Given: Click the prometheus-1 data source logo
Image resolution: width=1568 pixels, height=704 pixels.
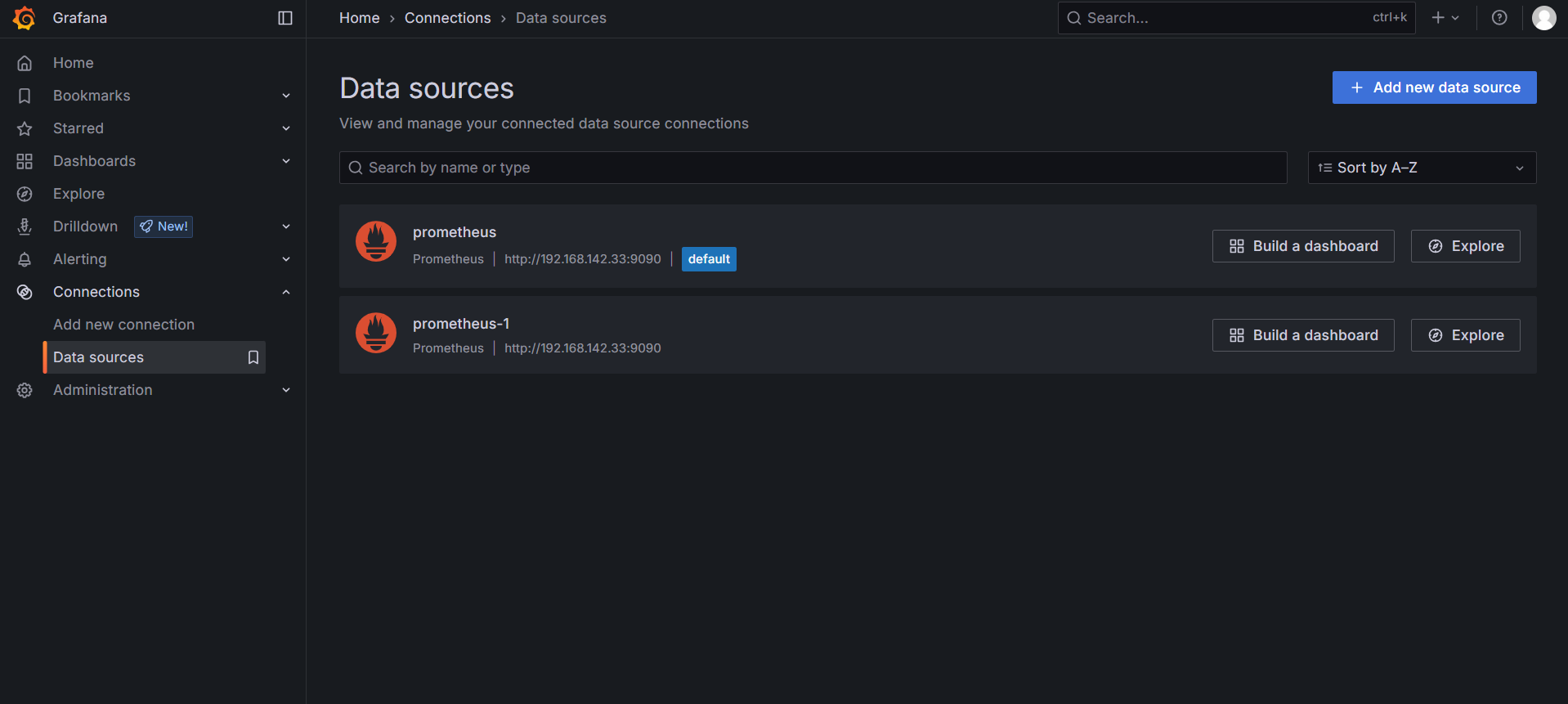Looking at the screenshot, I should [x=376, y=333].
